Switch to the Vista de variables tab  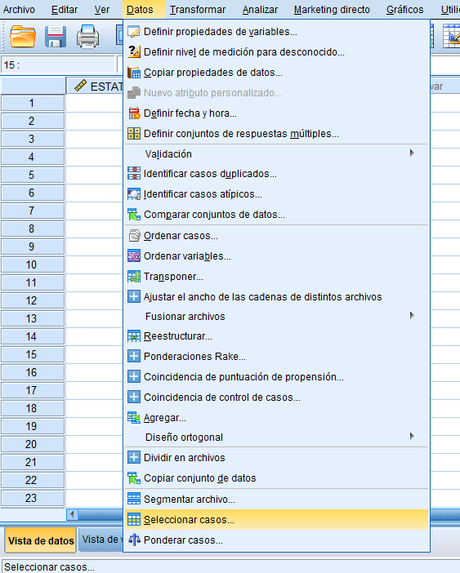point(100,539)
